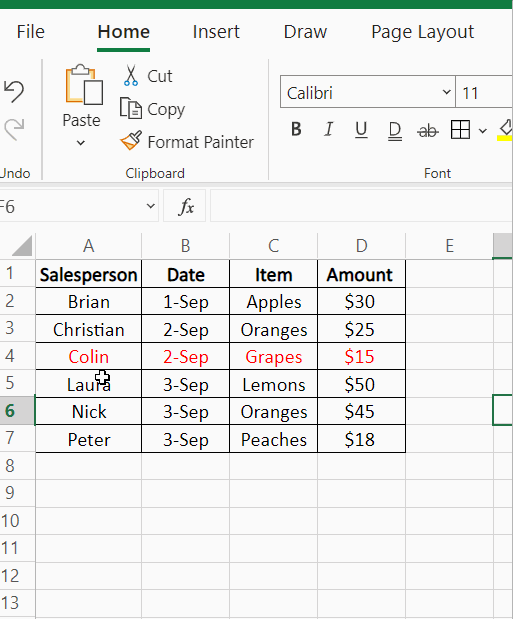Toggle Strikethrough formatting
513x619 pixels.
[x=428, y=130]
